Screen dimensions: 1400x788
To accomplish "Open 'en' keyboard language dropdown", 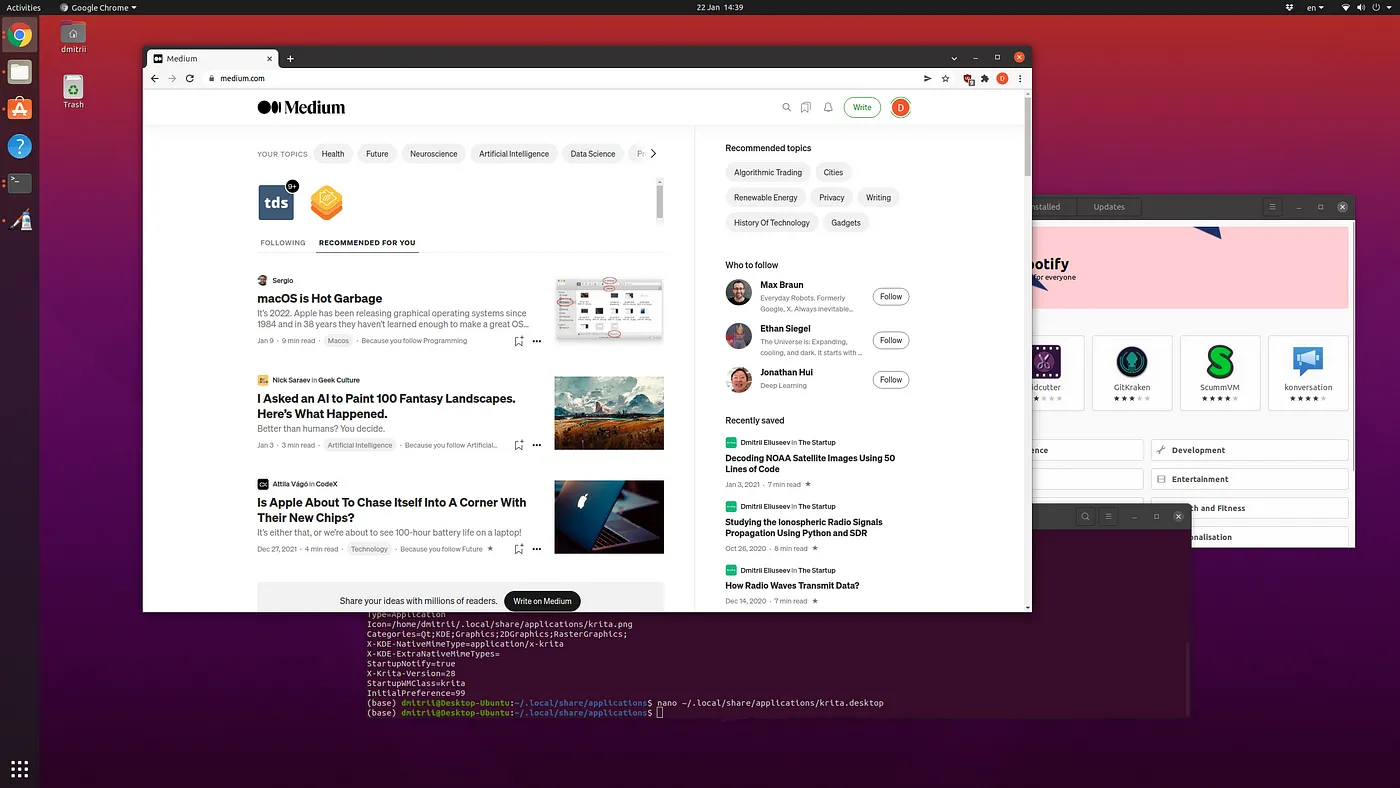I will 1315,7.
